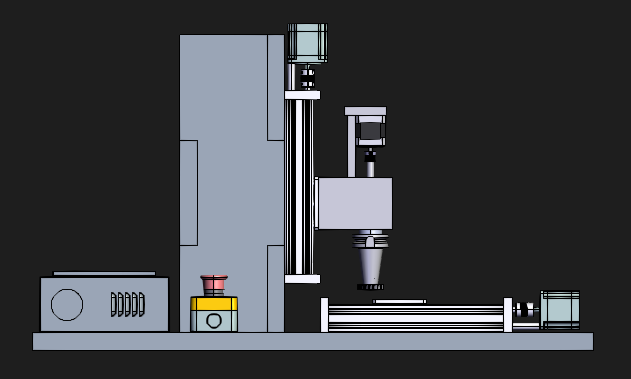This screenshot has height=379, width=631.
Task: Select the shaft coupling below top motor
Action: pos(307,78)
